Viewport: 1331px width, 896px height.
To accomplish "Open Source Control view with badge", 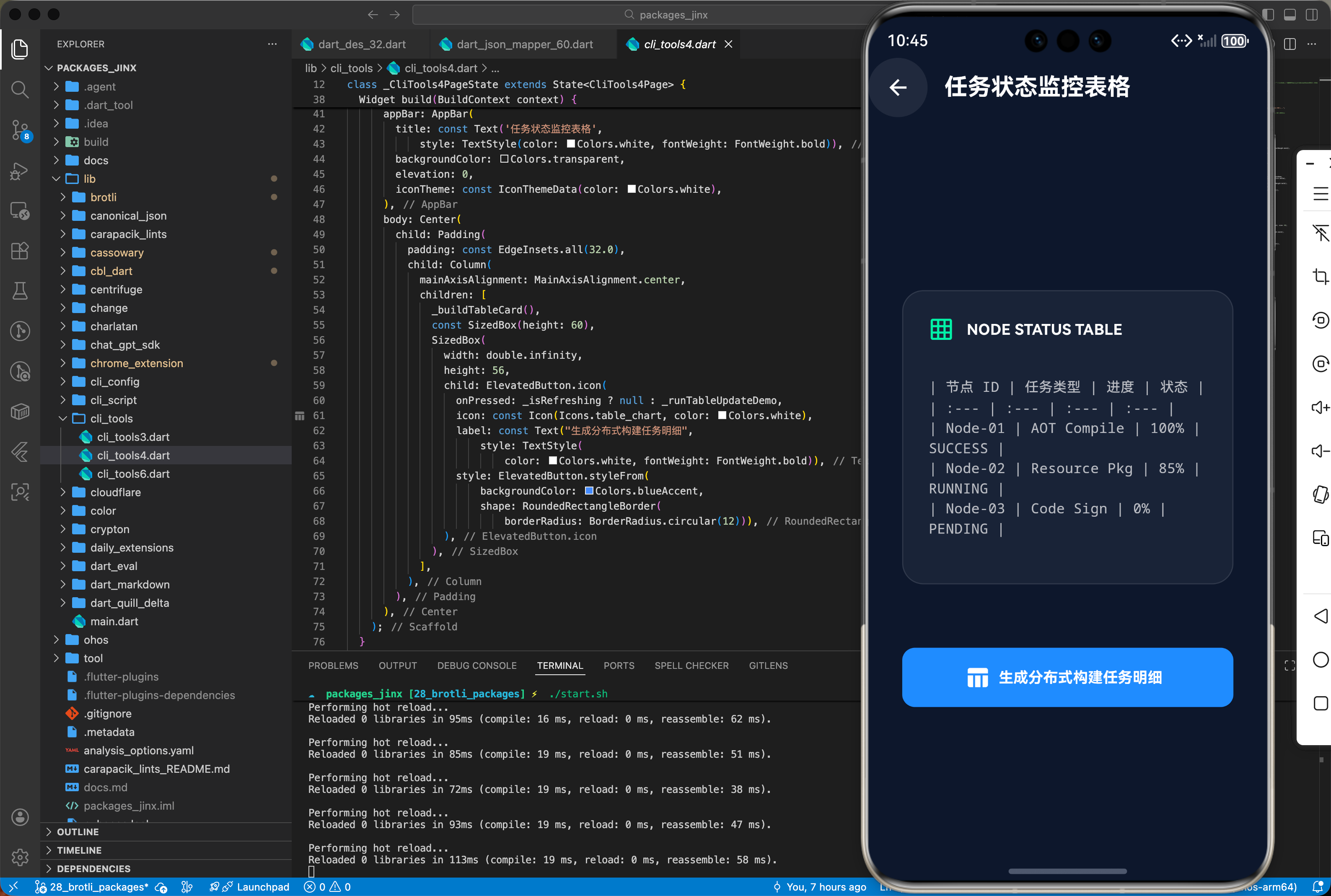I will click(x=20, y=130).
